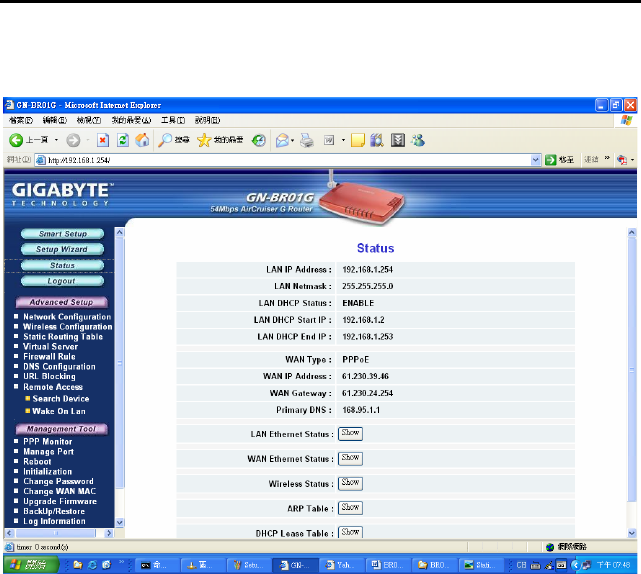Viewport: 641px width, 574px height.
Task: Open Change WAN MAC page
Action: point(60,491)
